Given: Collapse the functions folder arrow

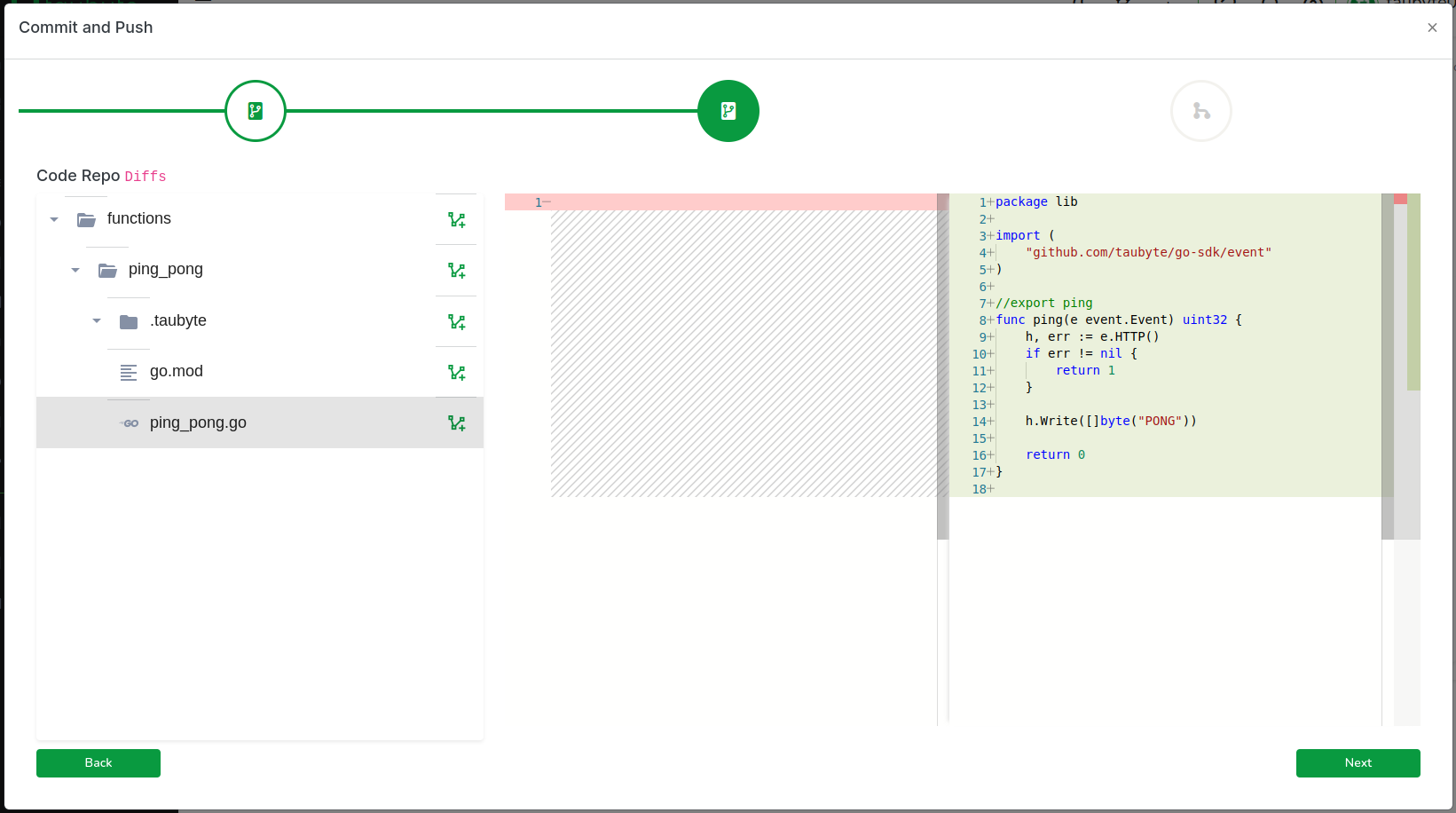Looking at the screenshot, I should pyautogui.click(x=54, y=219).
